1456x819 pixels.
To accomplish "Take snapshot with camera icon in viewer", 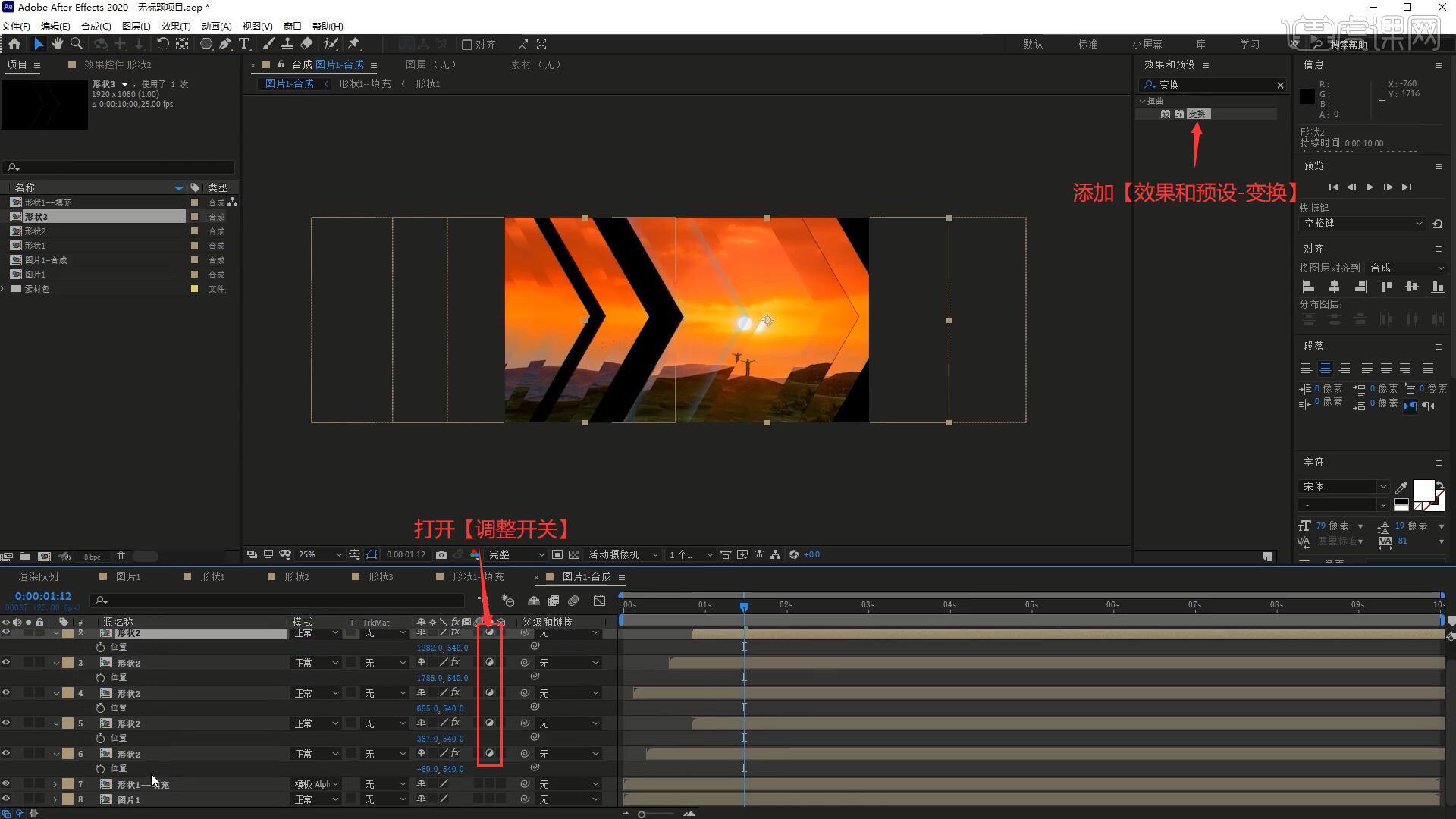I will pyautogui.click(x=441, y=555).
